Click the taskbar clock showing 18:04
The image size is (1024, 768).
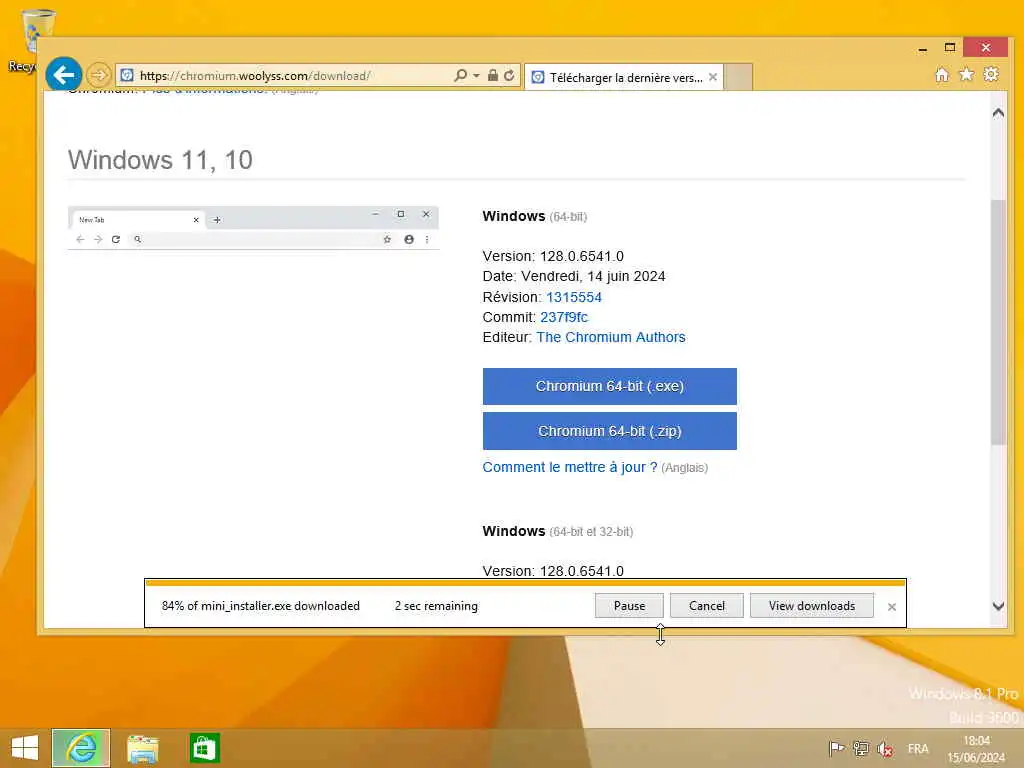click(976, 749)
